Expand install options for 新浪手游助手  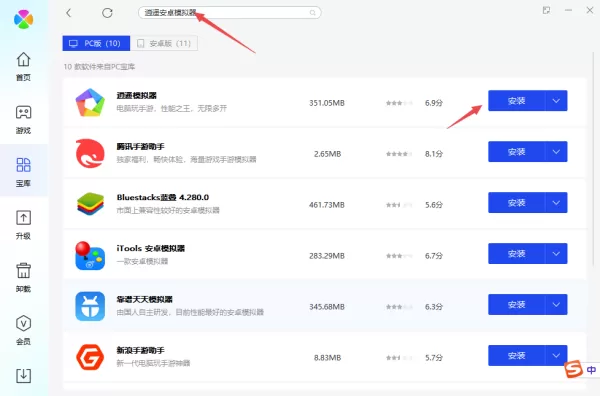(x=556, y=355)
